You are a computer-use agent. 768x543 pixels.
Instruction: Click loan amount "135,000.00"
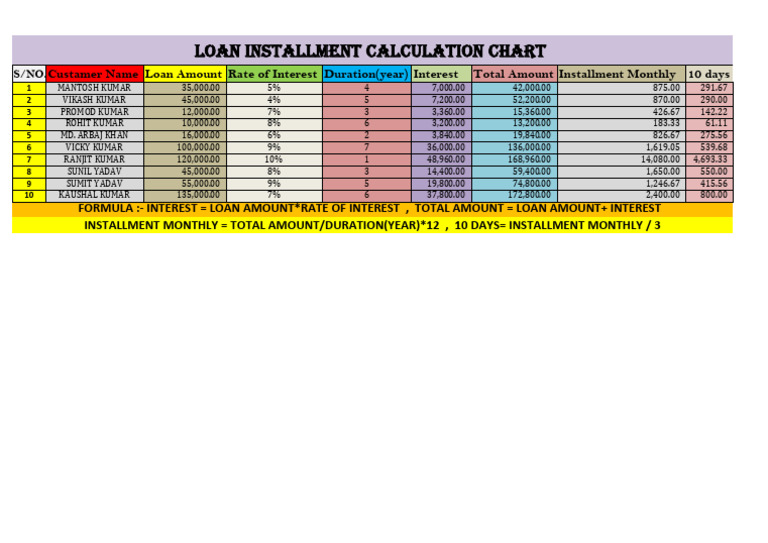[x=185, y=195]
